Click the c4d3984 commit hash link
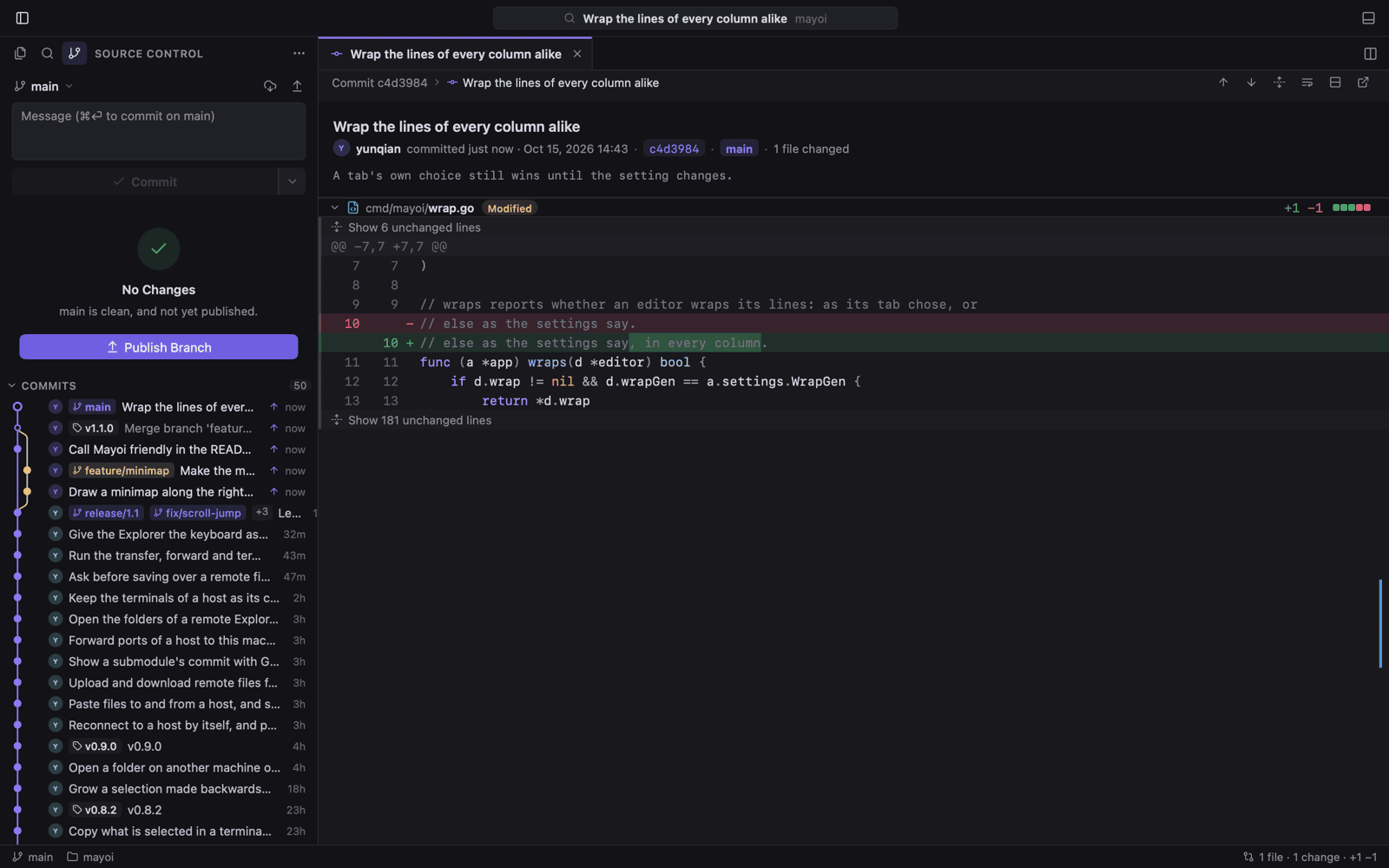Screen dimensions: 1389x868 click(674, 148)
